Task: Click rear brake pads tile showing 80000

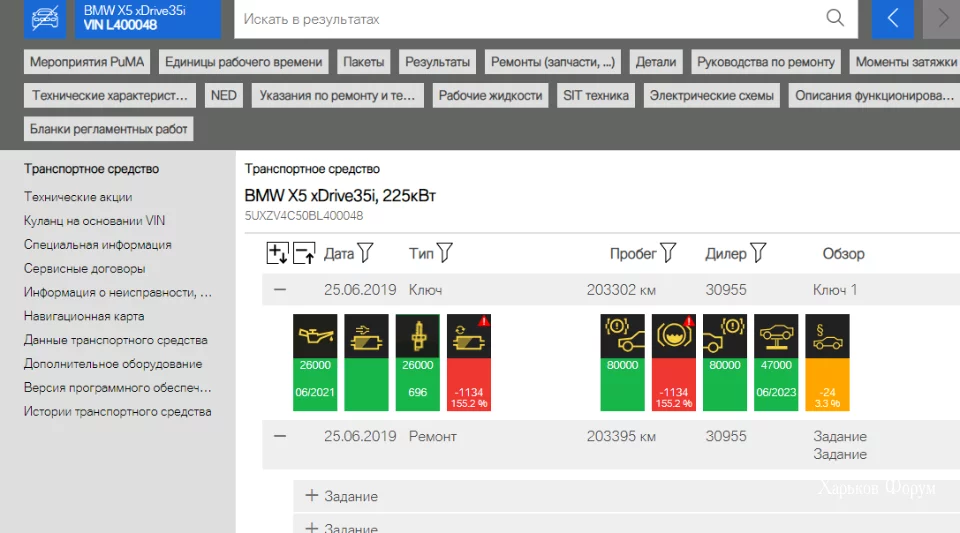Action: coord(725,362)
